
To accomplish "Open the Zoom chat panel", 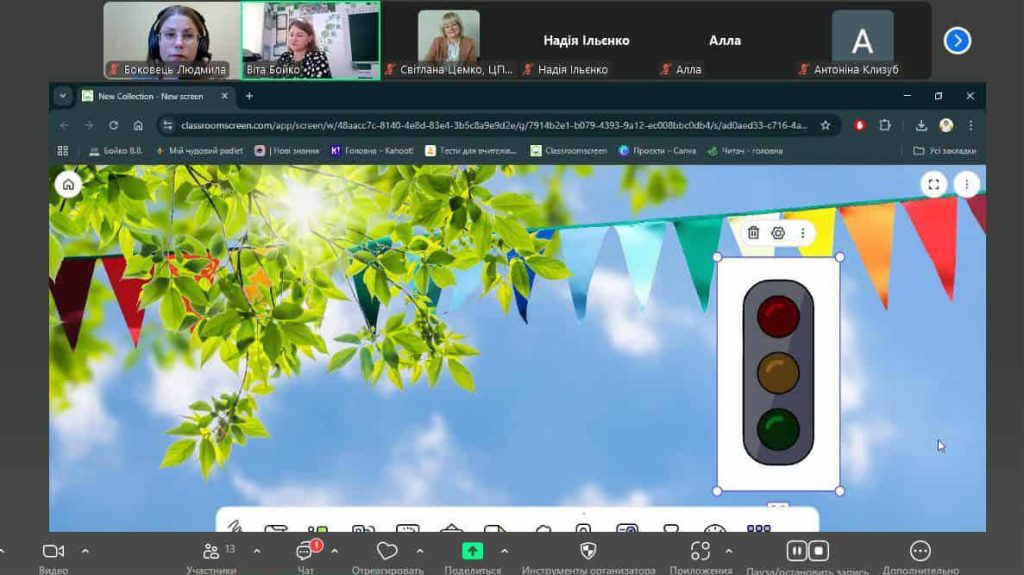I will click(306, 552).
